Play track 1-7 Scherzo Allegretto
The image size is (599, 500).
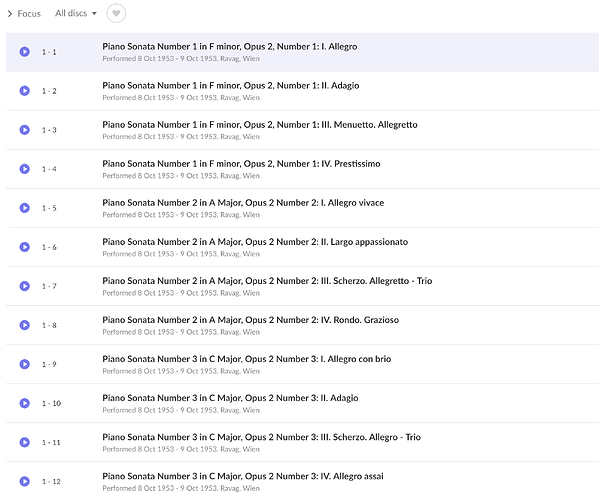24,286
